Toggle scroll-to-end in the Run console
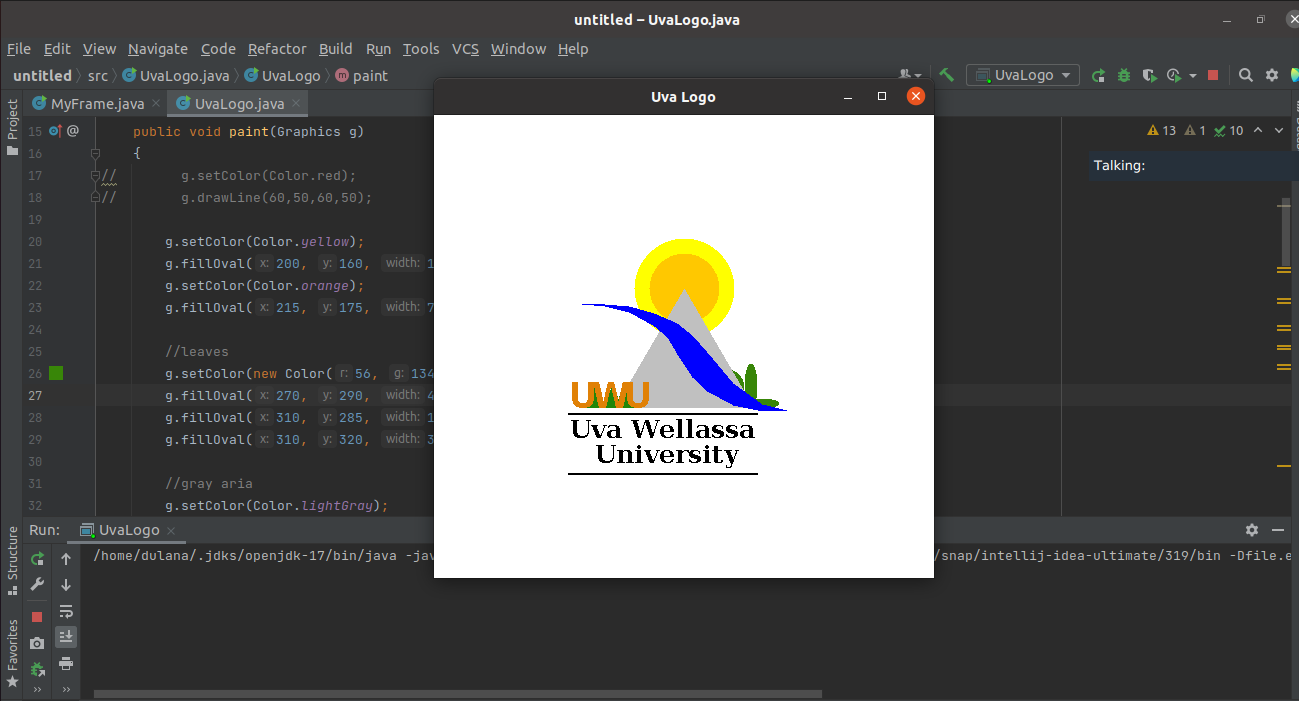1299x701 pixels. click(x=66, y=637)
